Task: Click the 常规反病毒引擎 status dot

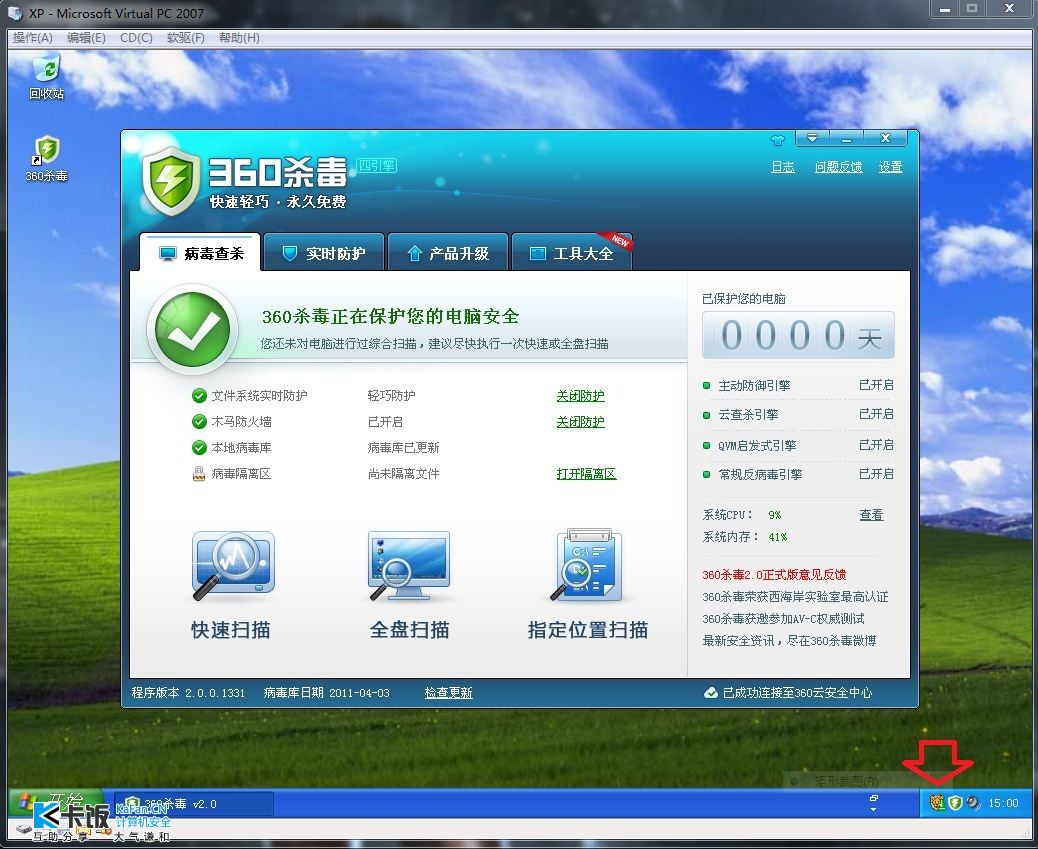Action: tap(706, 474)
